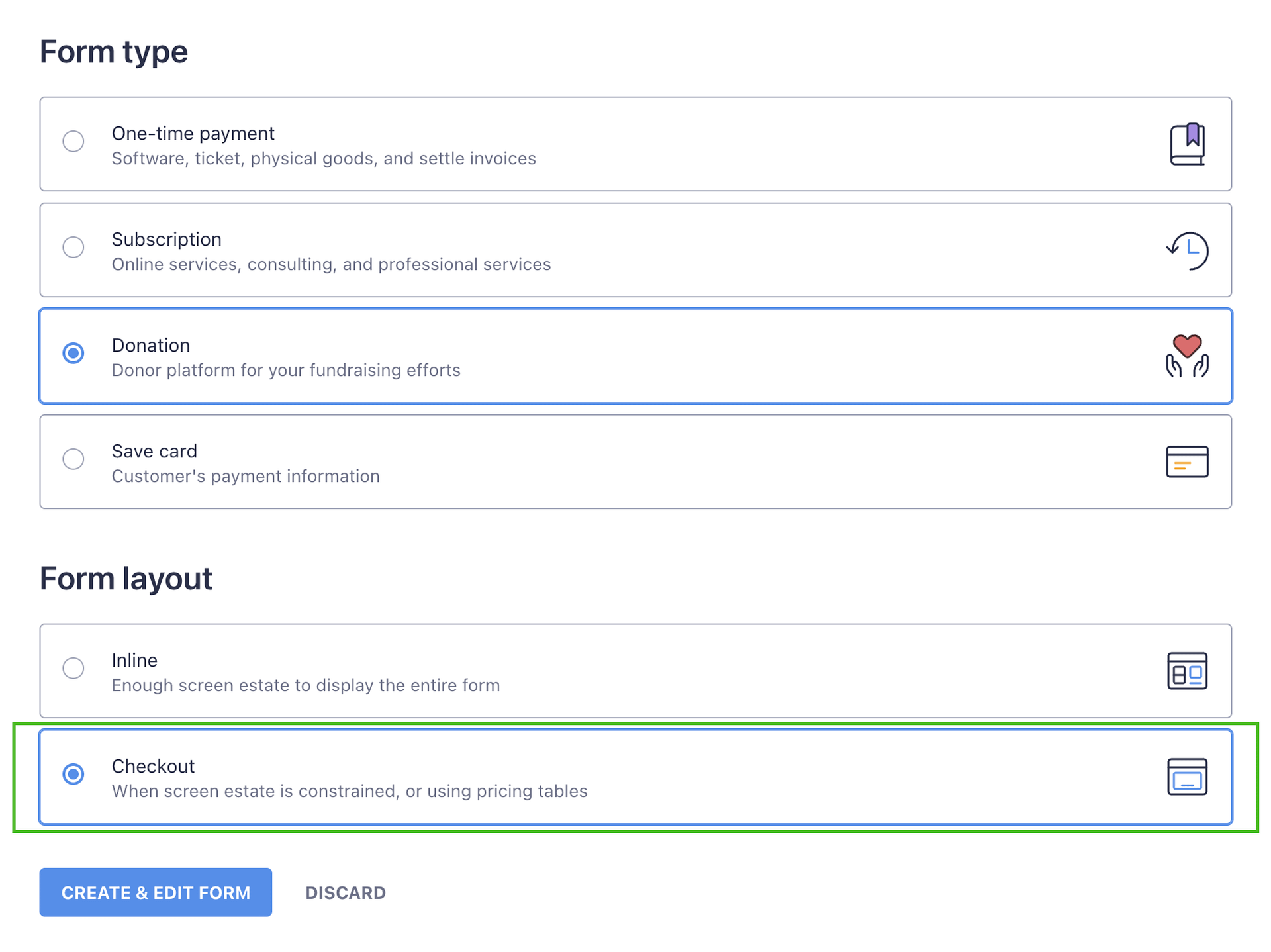This screenshot has width=1271, height=952.
Task: Select the Subscription radio button
Action: click(x=73, y=247)
